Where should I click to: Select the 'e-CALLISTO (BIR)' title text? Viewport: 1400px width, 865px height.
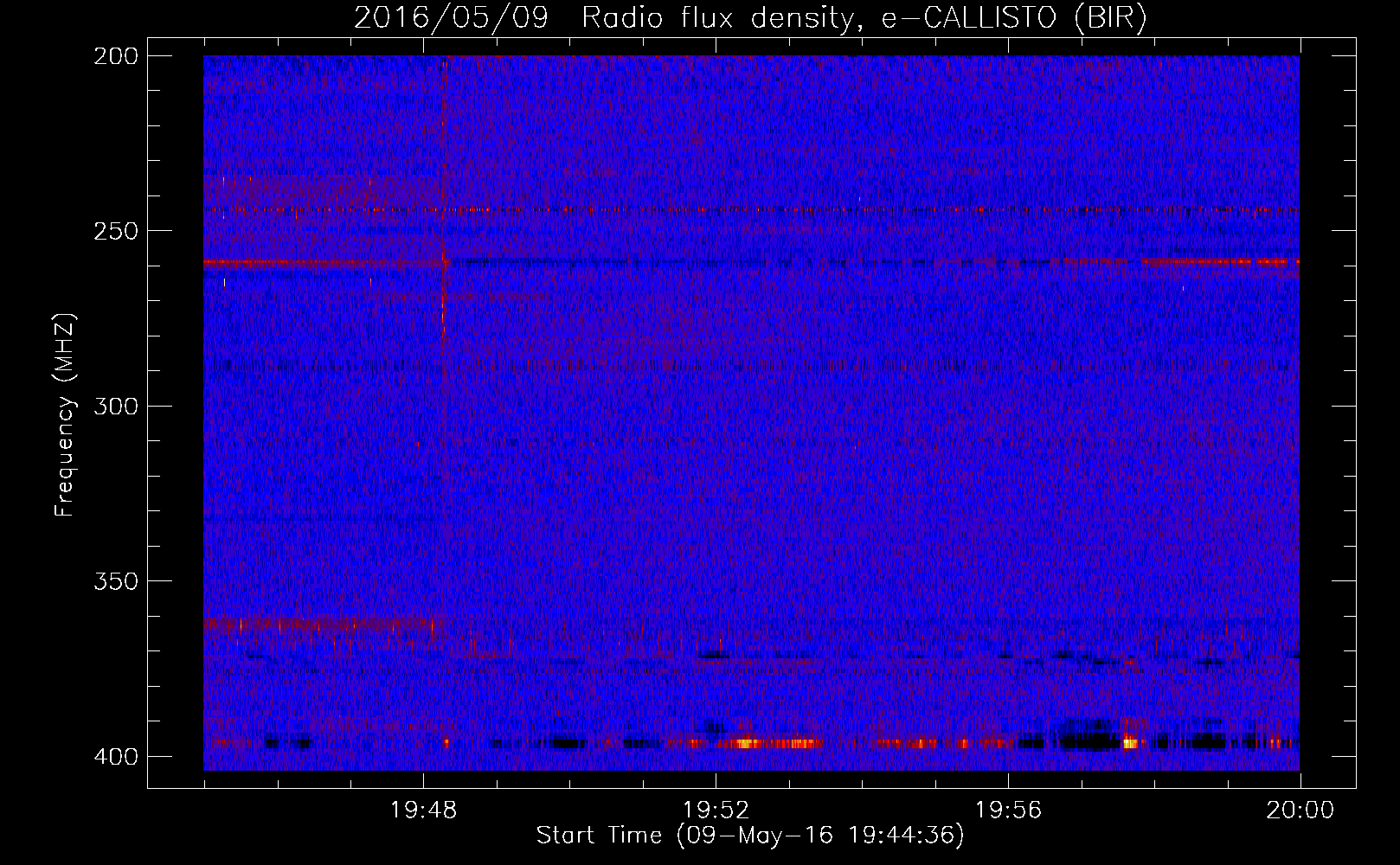point(1015,18)
